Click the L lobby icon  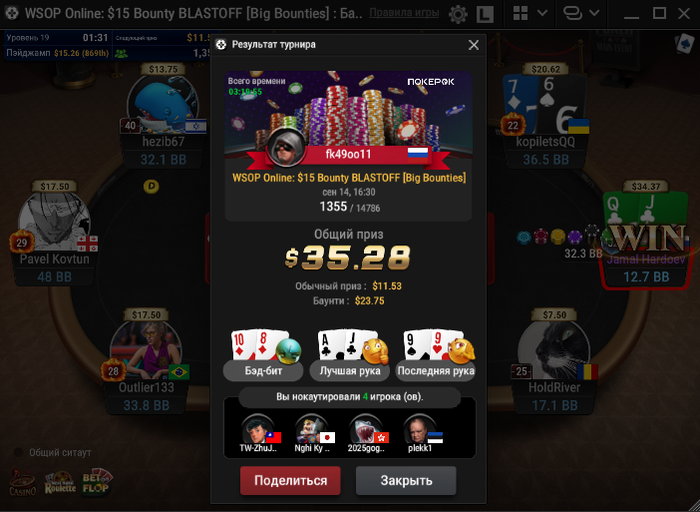(485, 14)
